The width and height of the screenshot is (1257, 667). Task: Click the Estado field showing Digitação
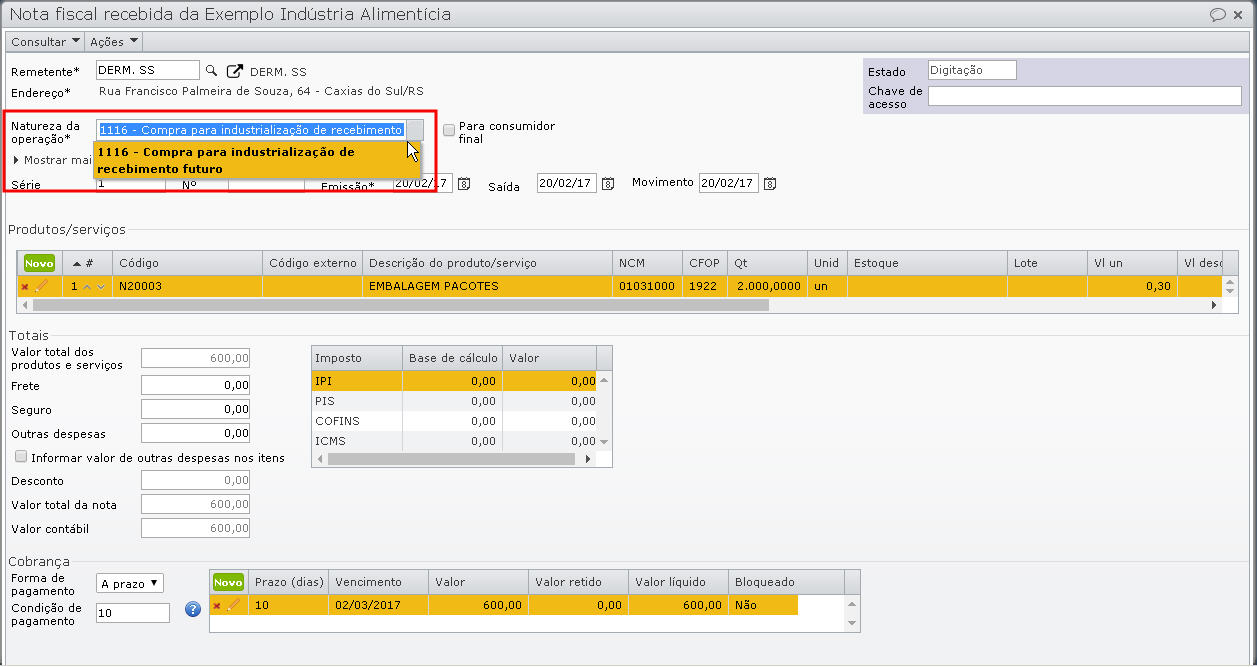[972, 70]
